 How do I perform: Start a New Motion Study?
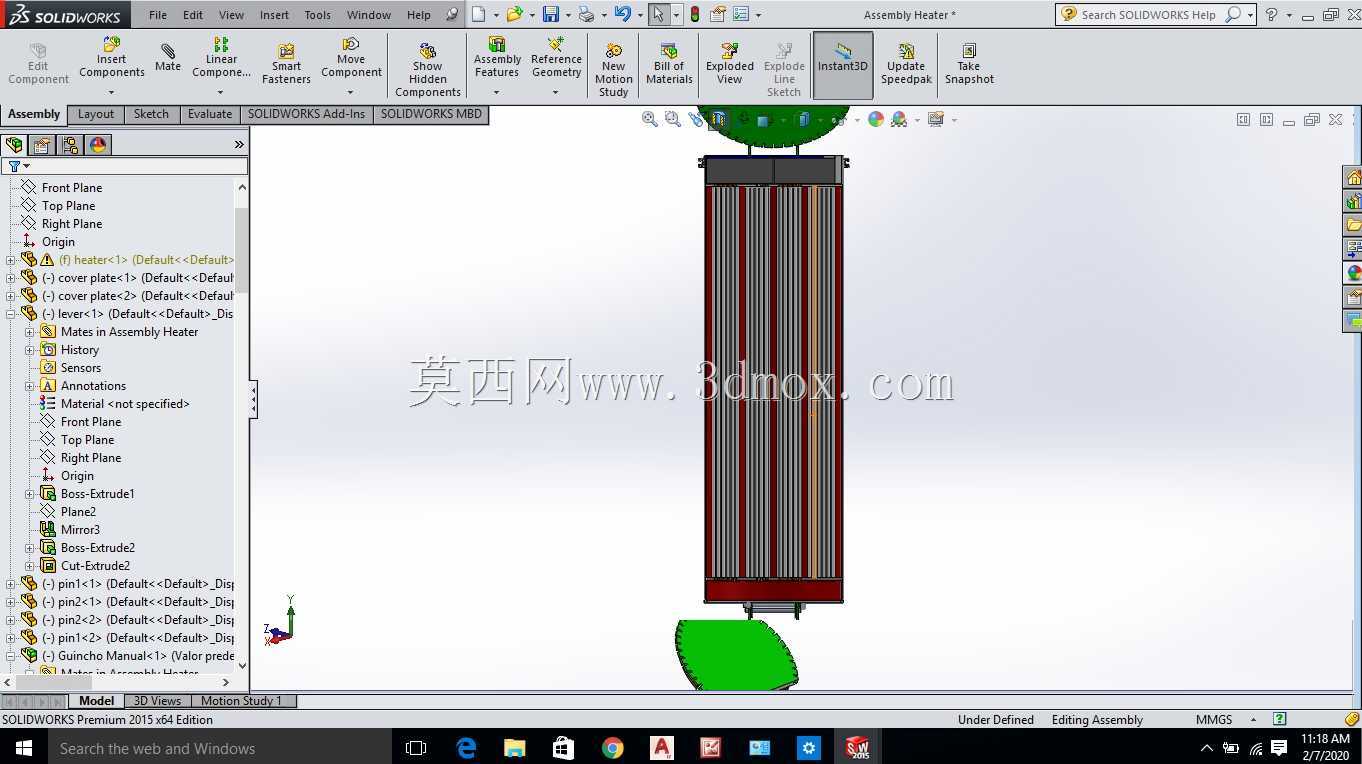click(x=613, y=70)
